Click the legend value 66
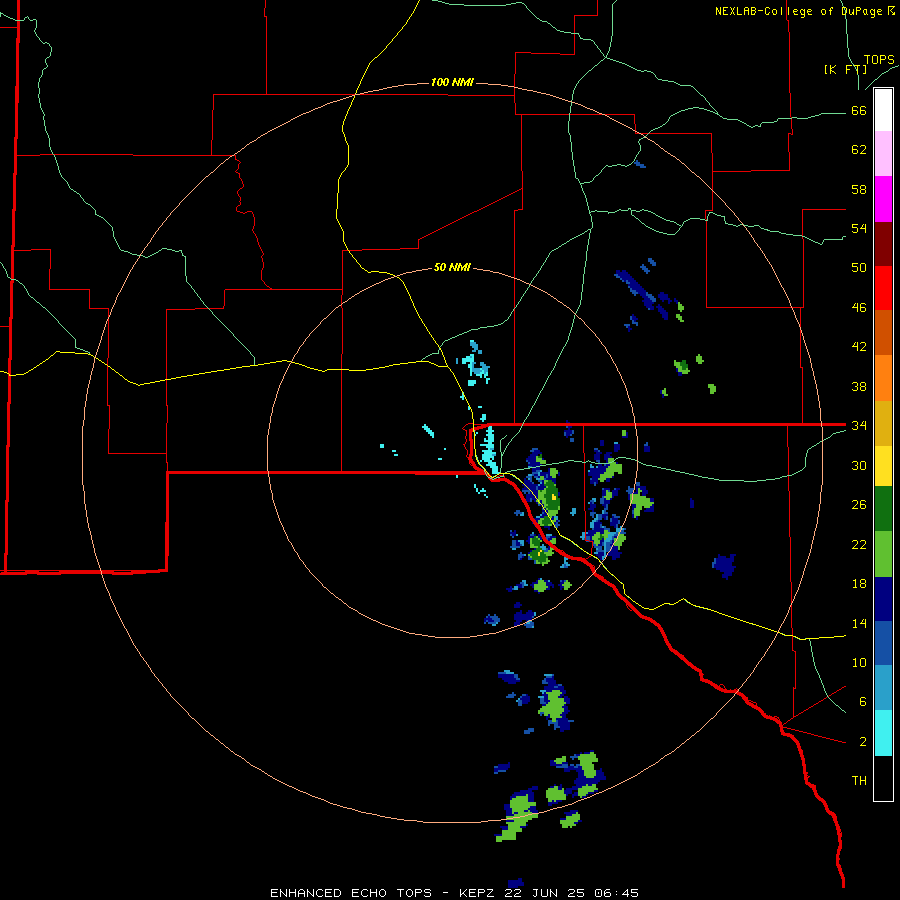 click(859, 111)
